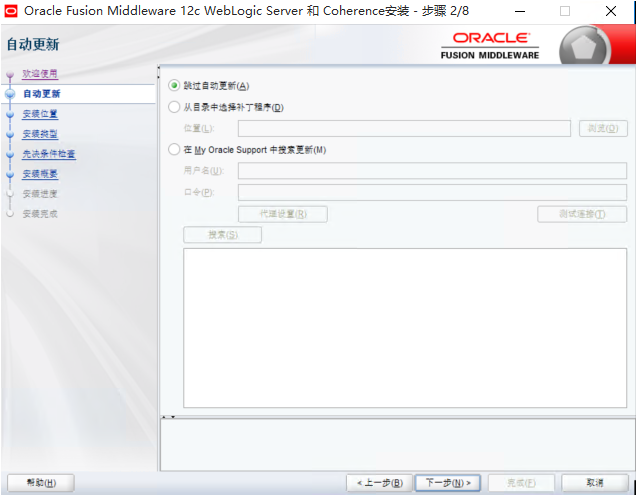
Task: Go to 安装概要 step link
Action: click(40, 174)
